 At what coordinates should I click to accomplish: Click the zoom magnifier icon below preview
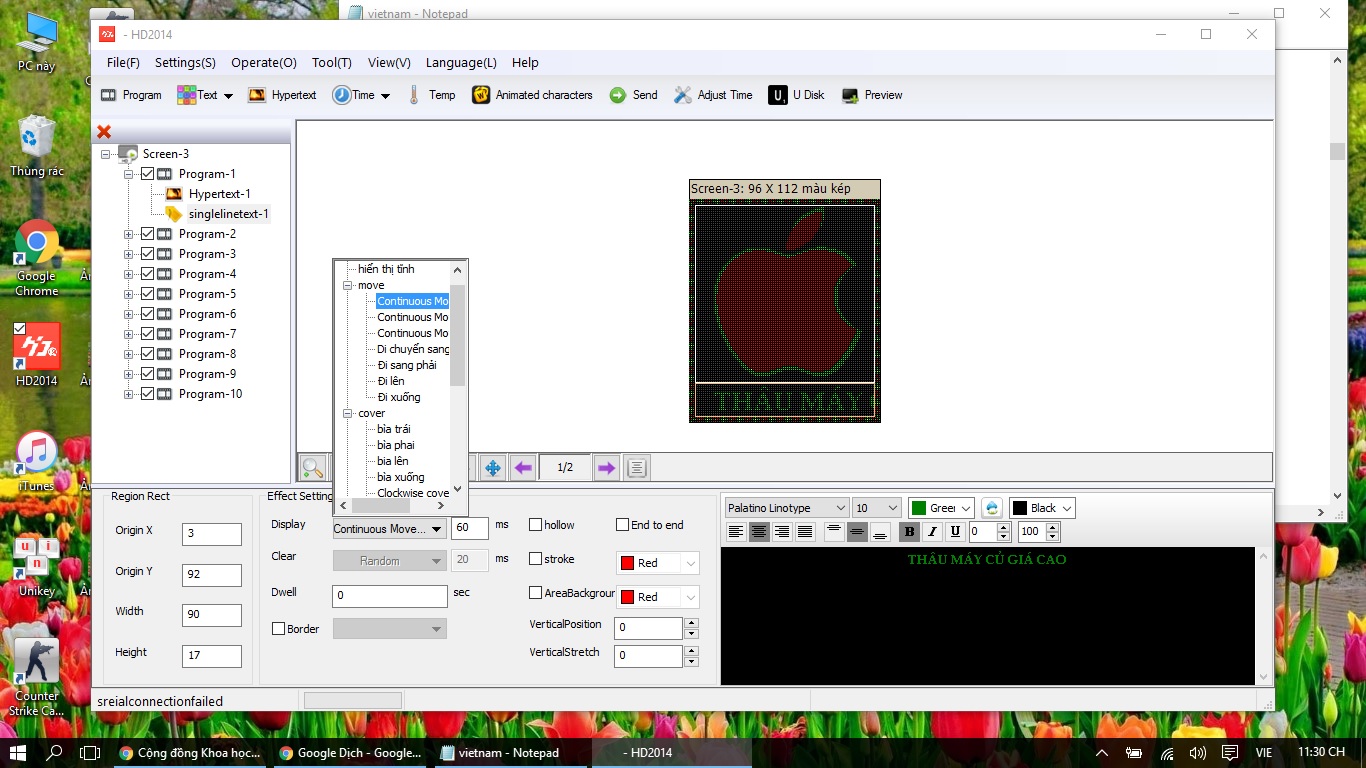pyautogui.click(x=312, y=467)
